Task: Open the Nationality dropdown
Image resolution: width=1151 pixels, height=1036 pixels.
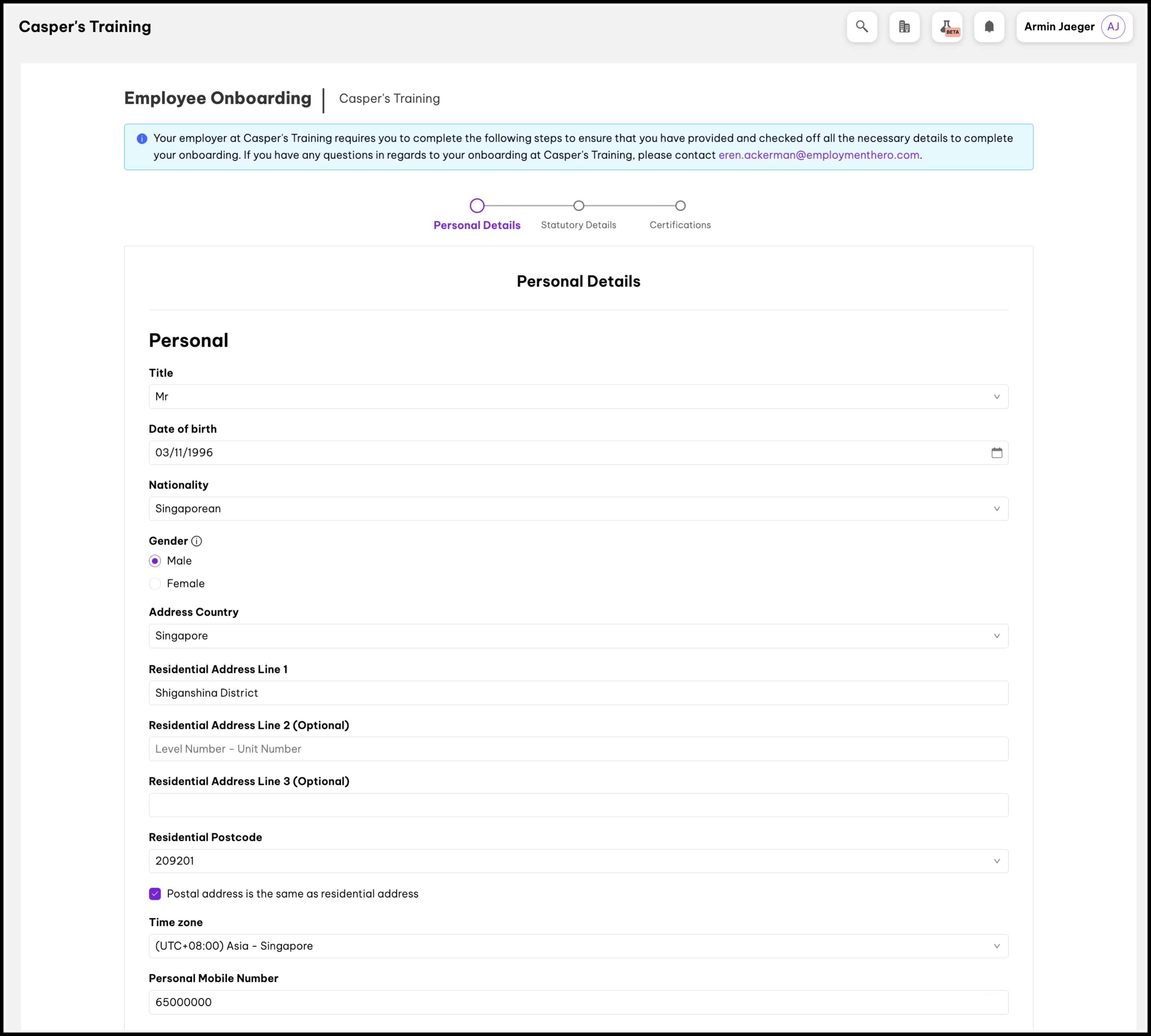Action: [996, 509]
